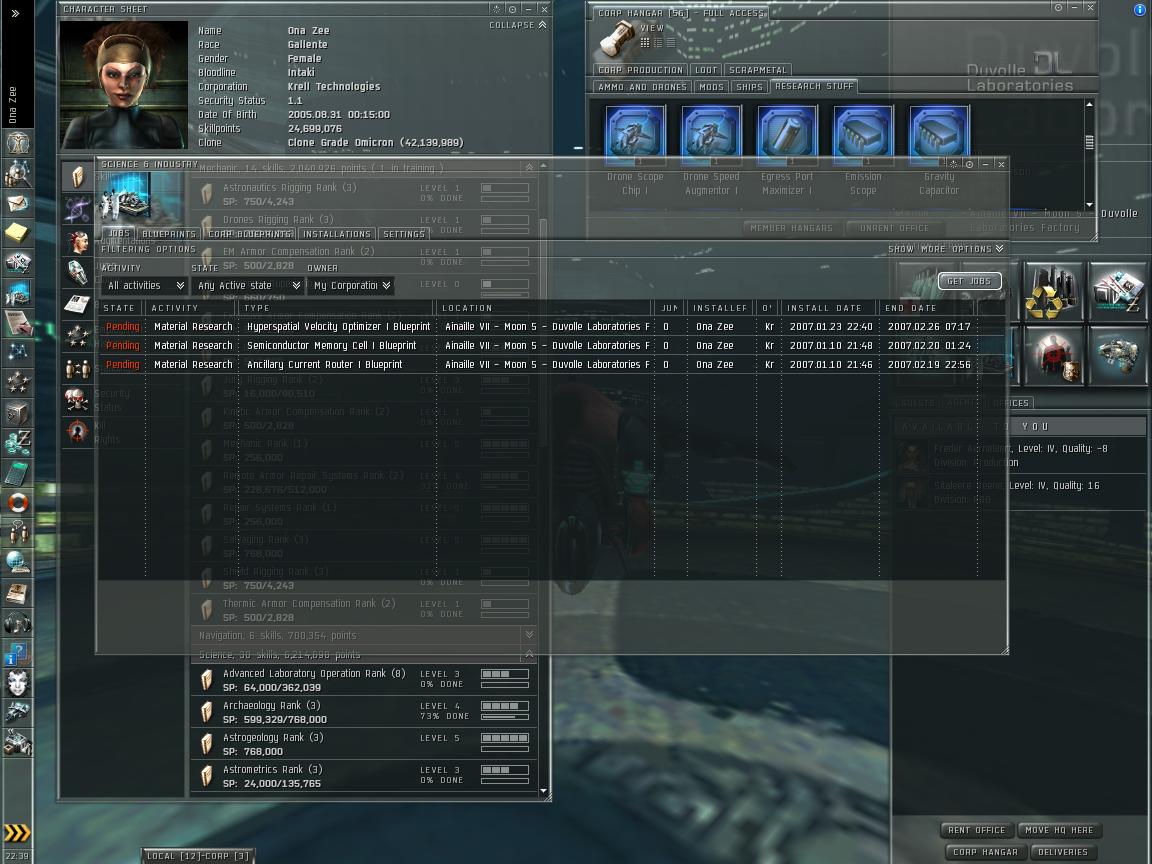Collapse the Character Sheet header
Image resolution: width=1152 pixels, height=864 pixels.
click(x=518, y=25)
